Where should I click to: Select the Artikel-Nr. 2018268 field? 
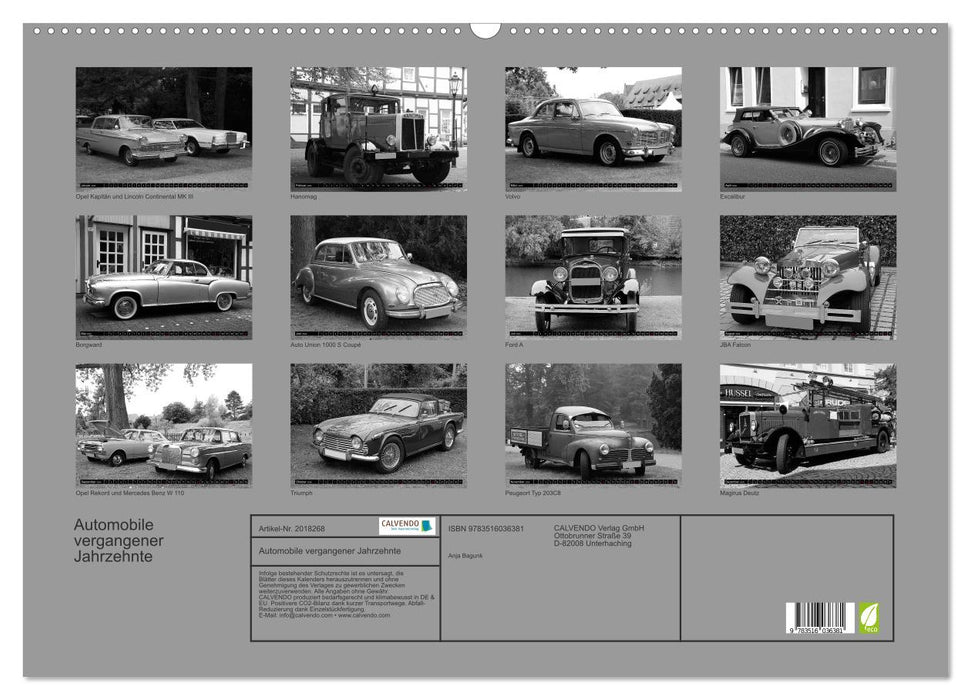pyautogui.click(x=292, y=529)
